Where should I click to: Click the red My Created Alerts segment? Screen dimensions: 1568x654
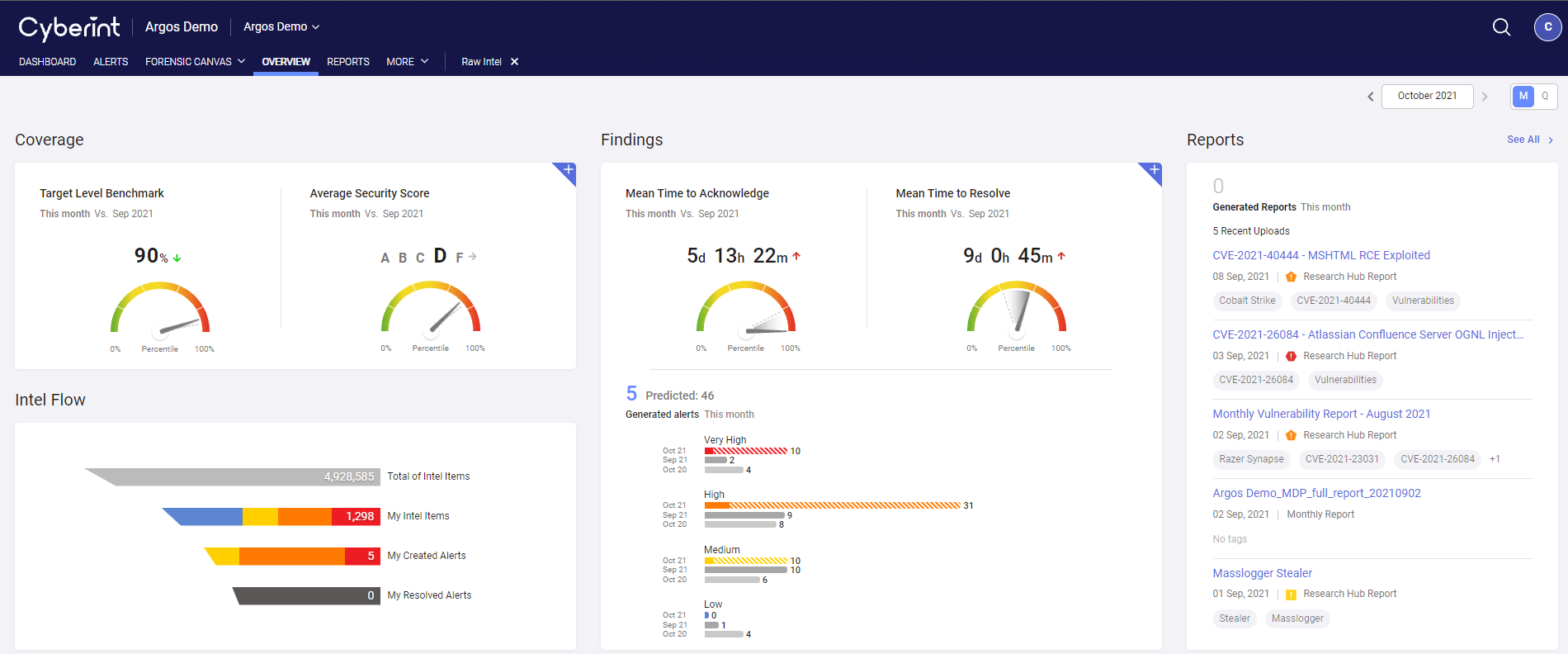point(362,556)
